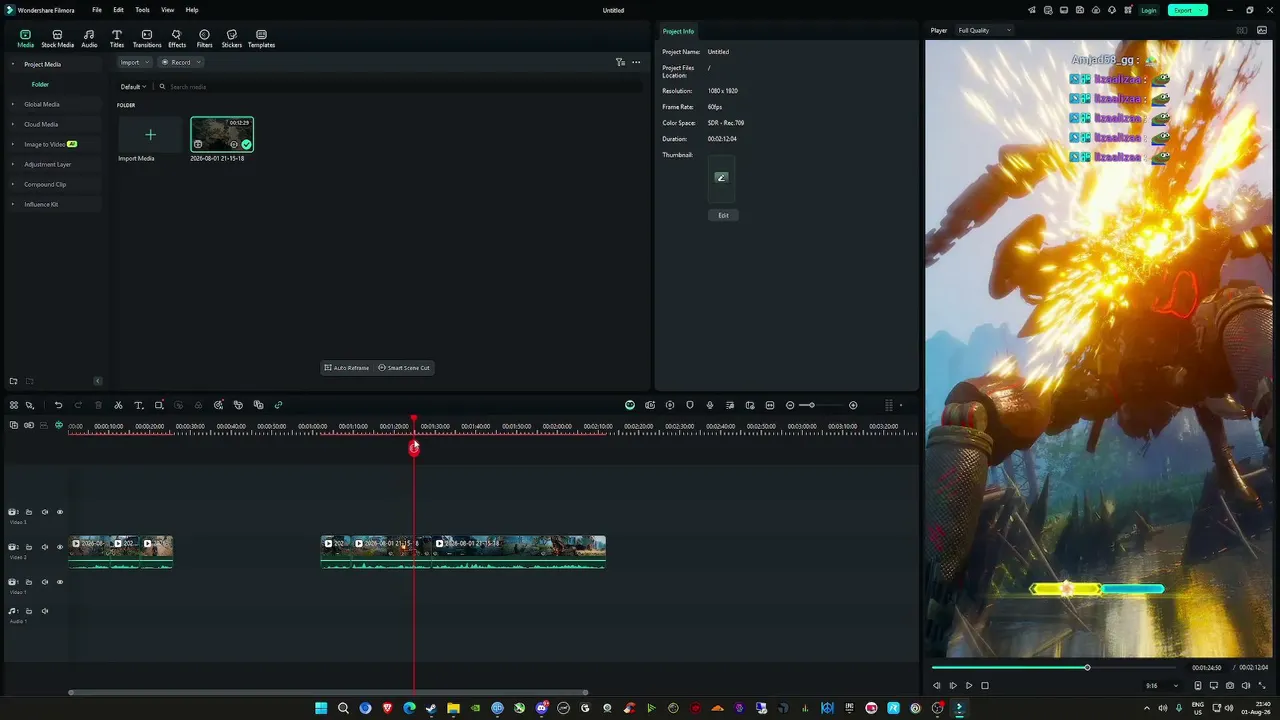Open the View menu

pos(167,10)
